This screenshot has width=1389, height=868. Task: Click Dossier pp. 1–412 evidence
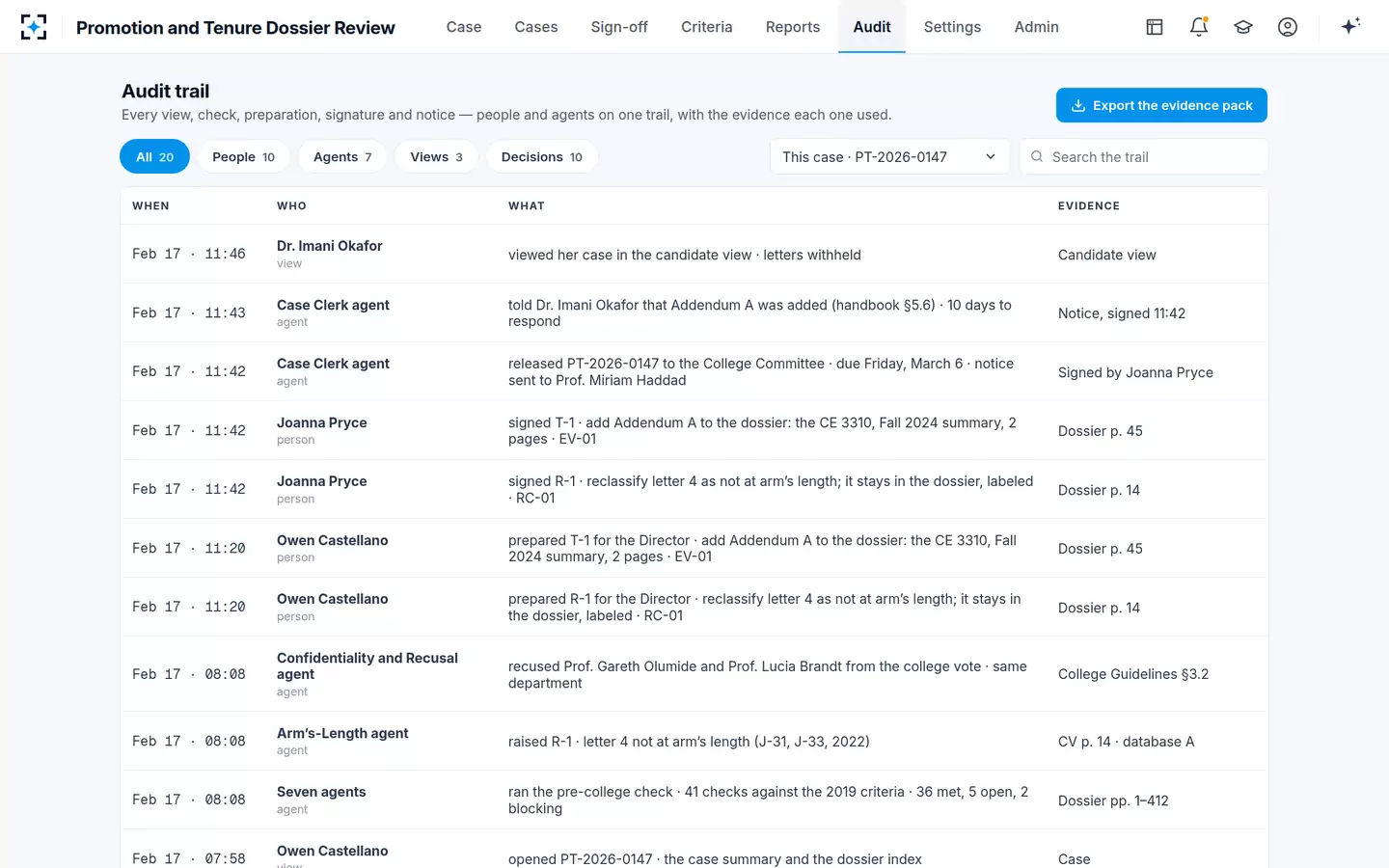coord(1113,800)
